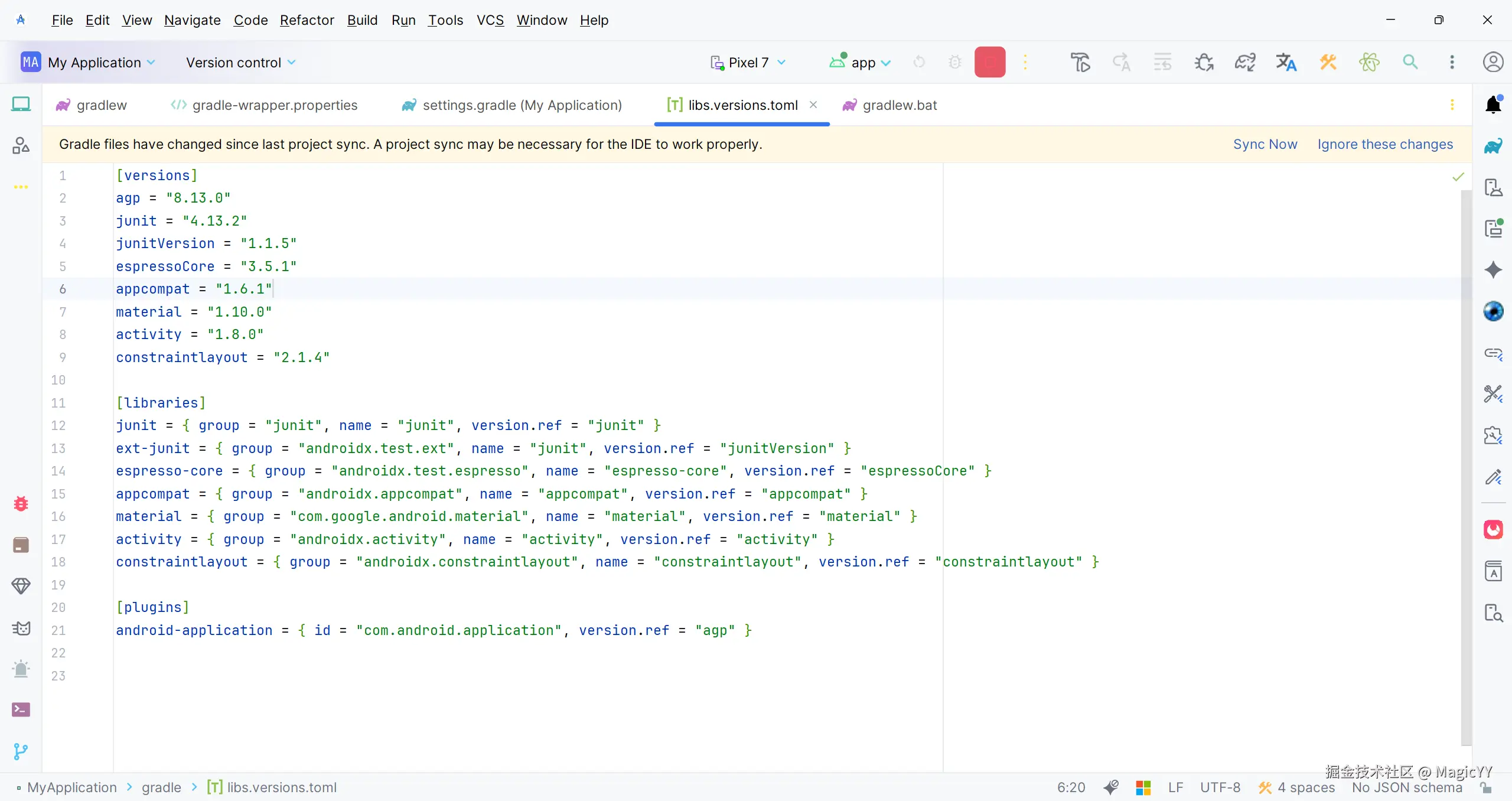Toggle the Resource Manager sidebar icon
The image size is (1512, 801).
pyautogui.click(x=21, y=146)
